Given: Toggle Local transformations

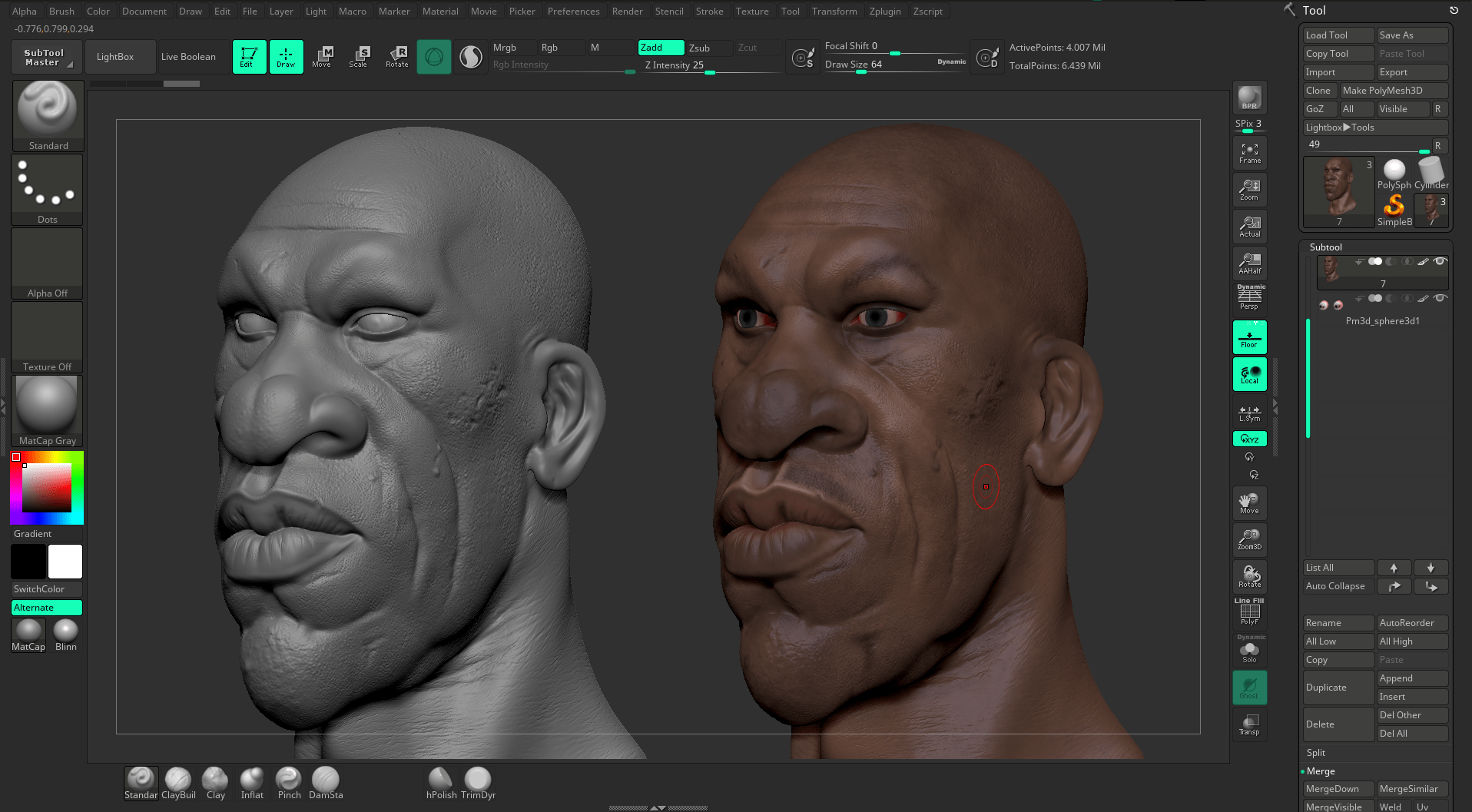Looking at the screenshot, I should tap(1249, 374).
